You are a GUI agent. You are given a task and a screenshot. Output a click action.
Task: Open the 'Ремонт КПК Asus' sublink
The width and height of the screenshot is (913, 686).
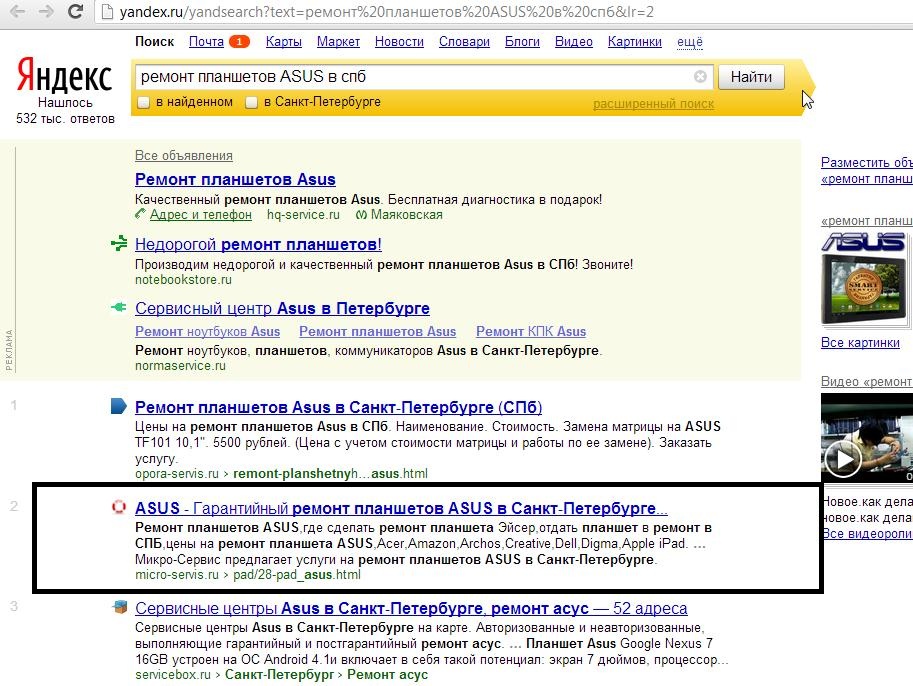tap(531, 331)
